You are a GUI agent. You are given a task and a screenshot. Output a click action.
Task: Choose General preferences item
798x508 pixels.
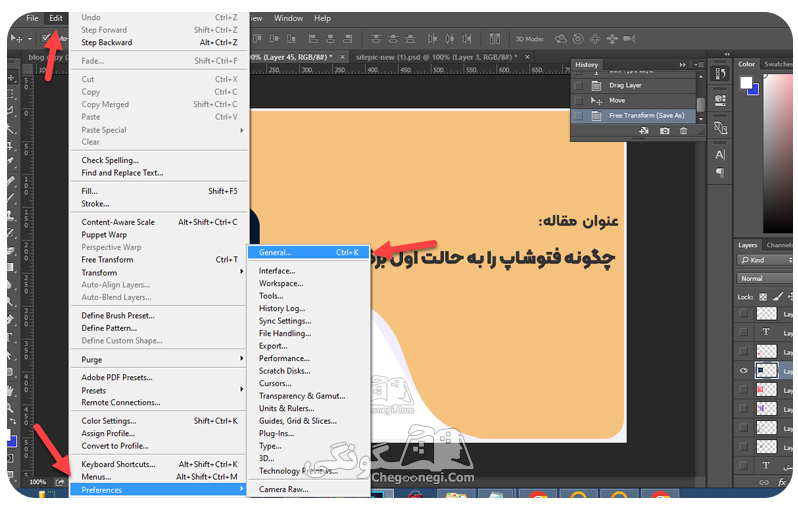pyautogui.click(x=308, y=252)
